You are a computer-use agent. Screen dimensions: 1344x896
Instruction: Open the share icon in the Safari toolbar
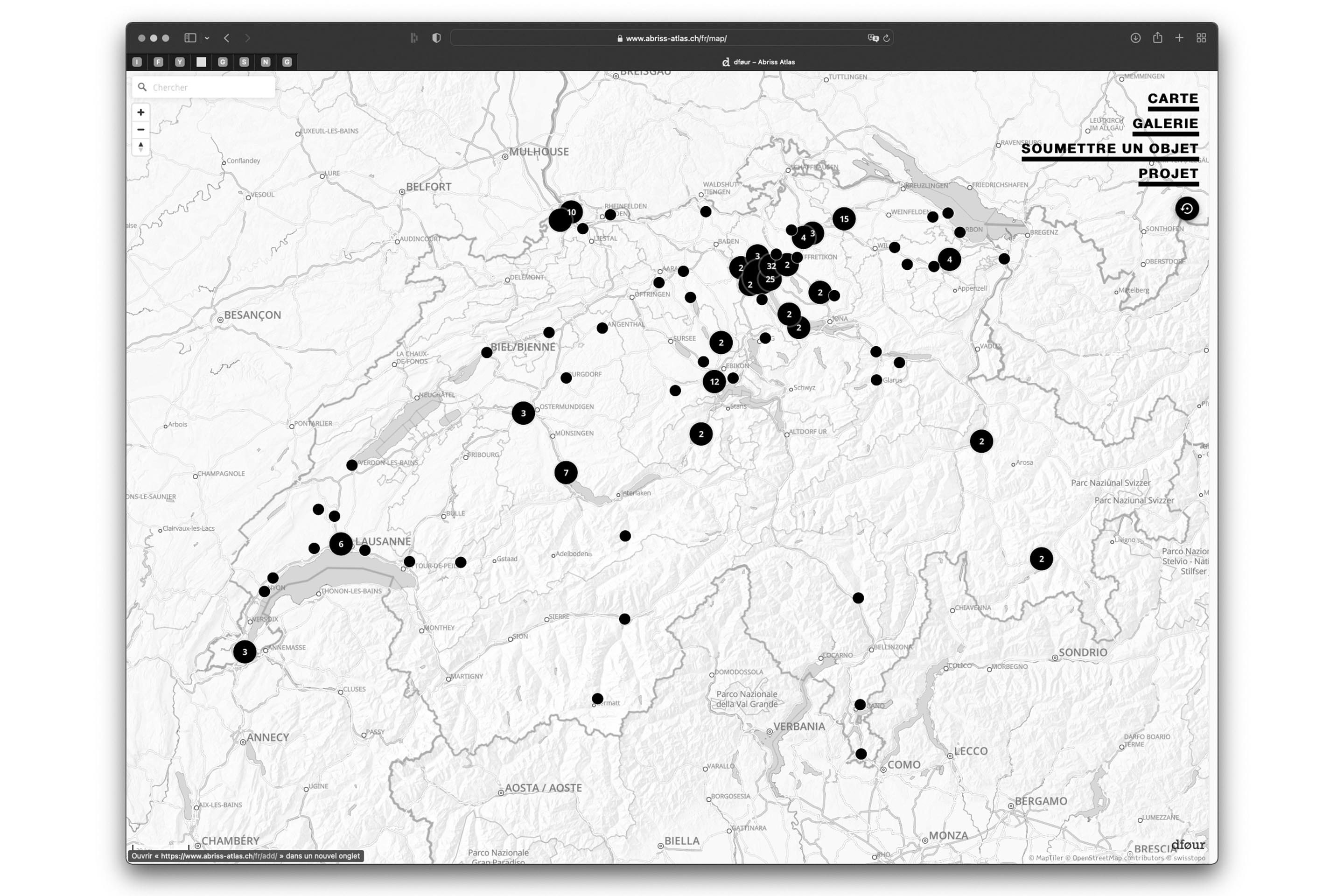tap(1158, 38)
